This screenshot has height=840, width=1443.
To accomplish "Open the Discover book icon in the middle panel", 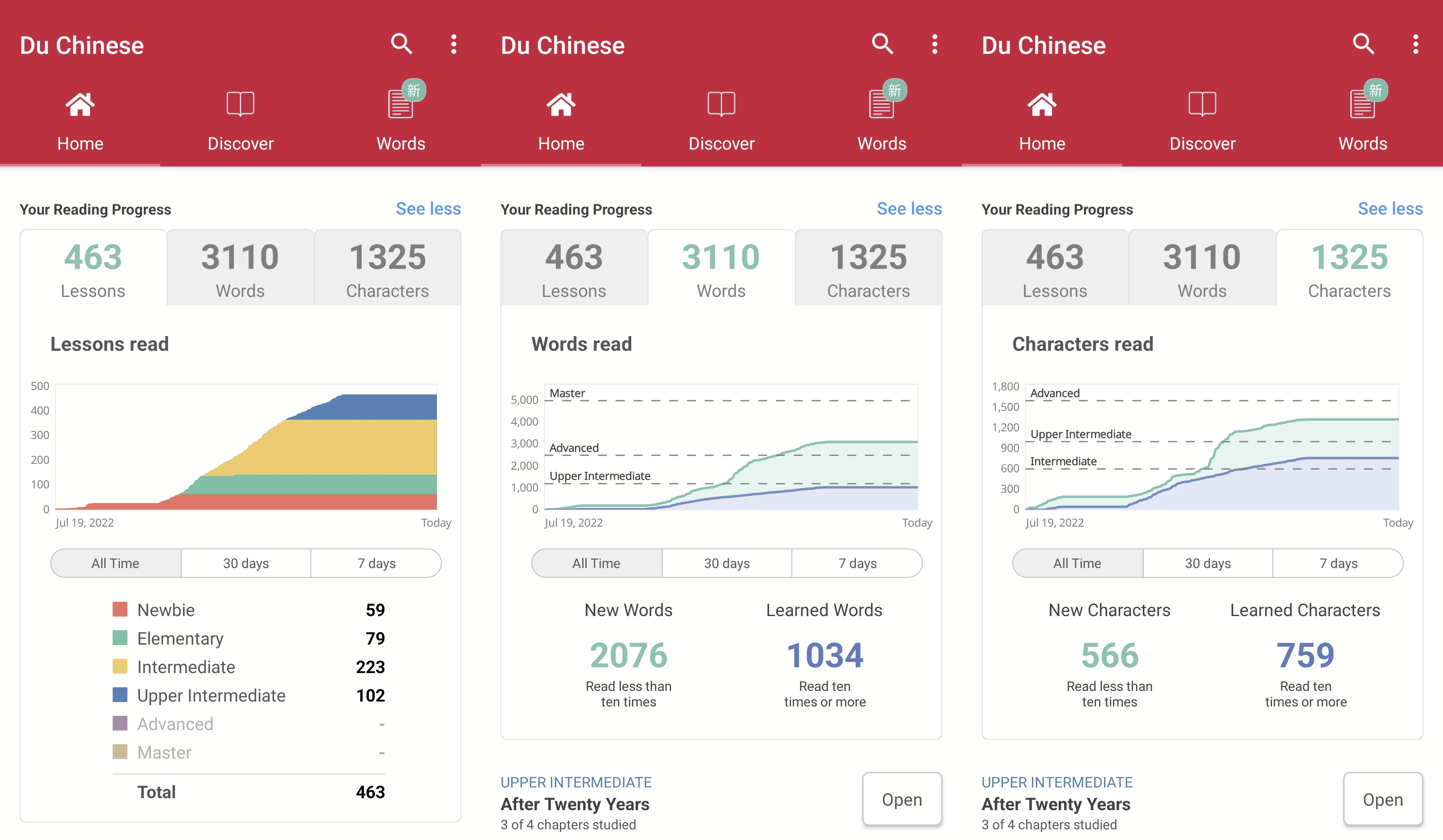I will tap(721, 105).
